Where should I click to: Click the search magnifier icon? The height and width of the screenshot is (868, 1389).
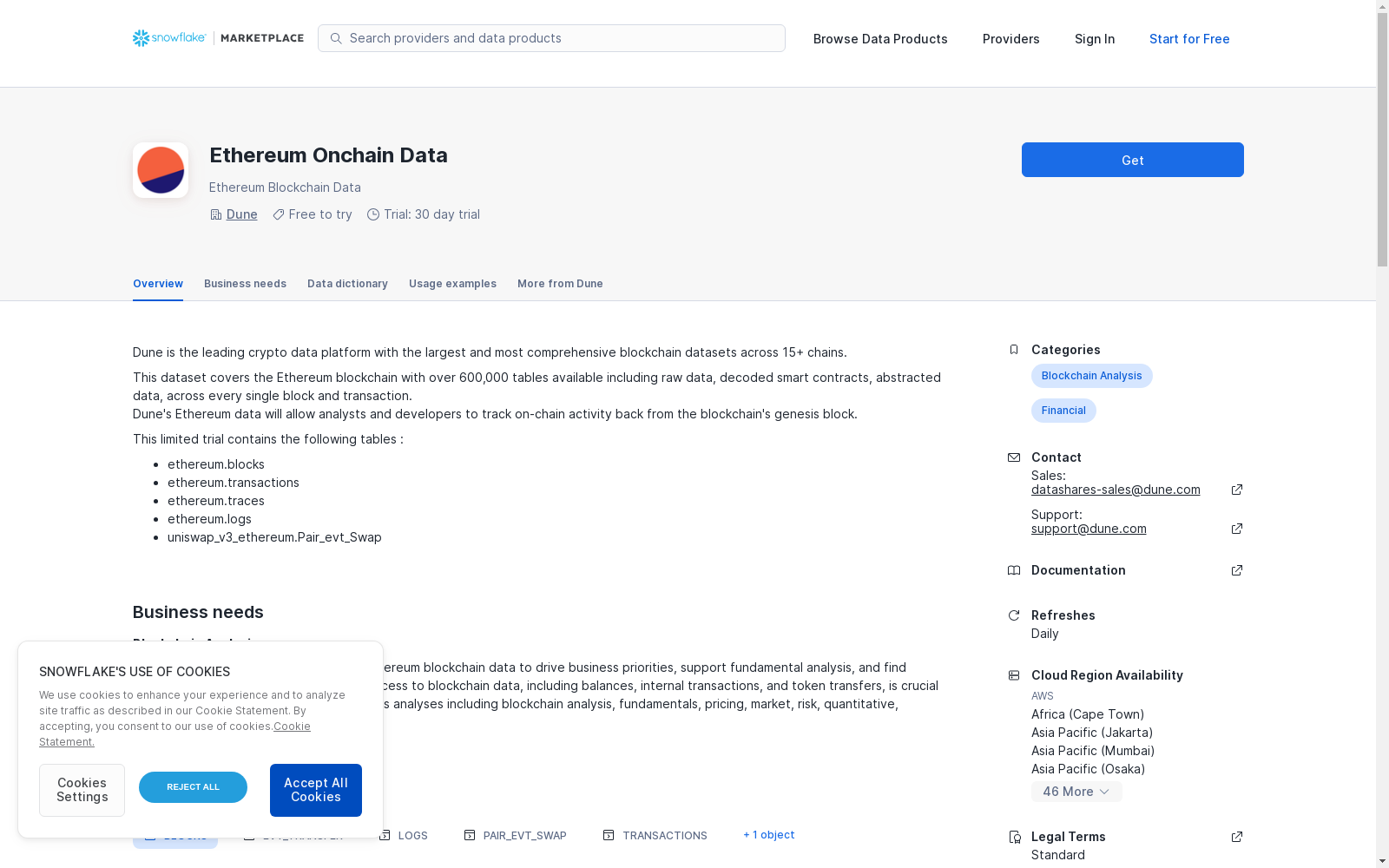[x=336, y=38]
